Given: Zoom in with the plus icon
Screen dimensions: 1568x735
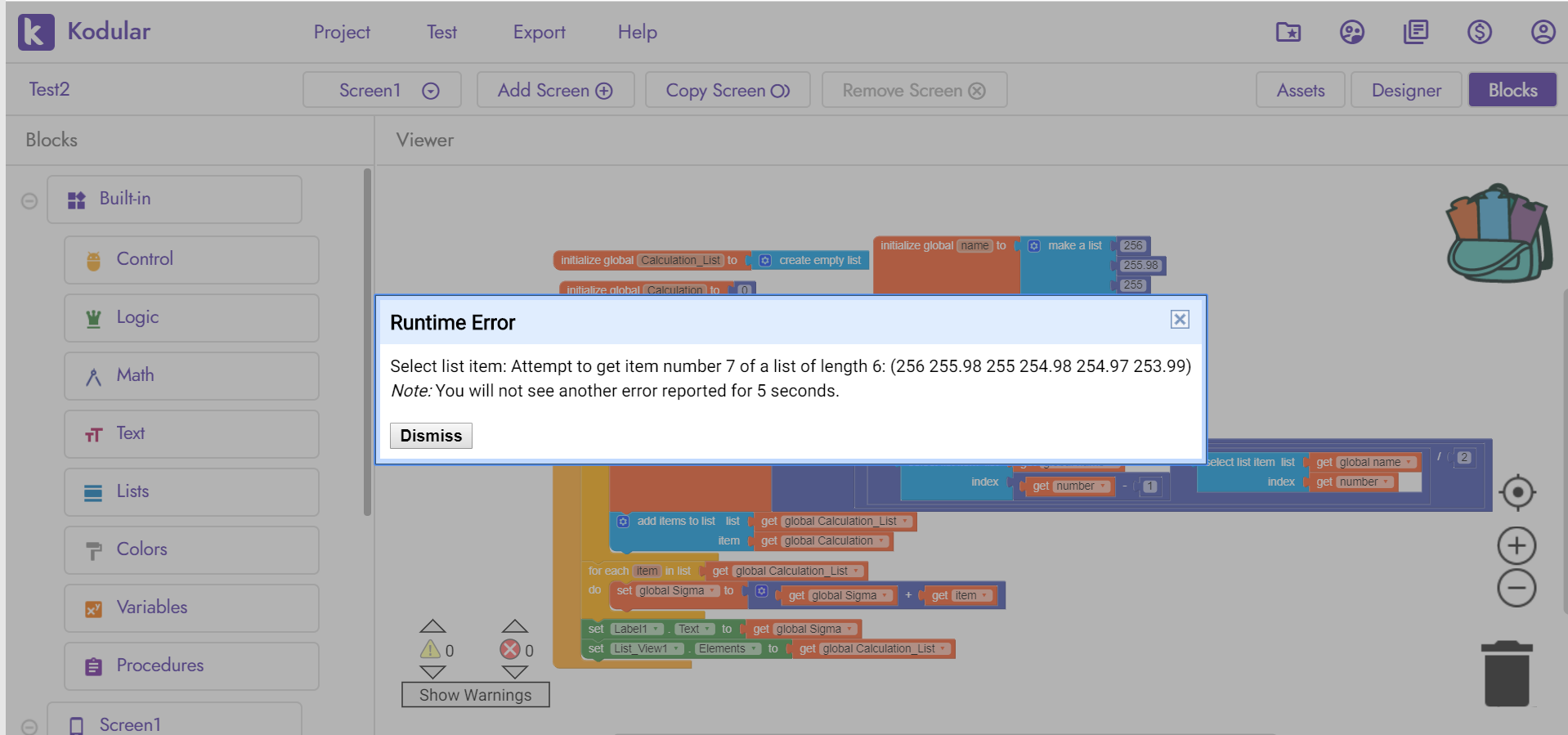Looking at the screenshot, I should [x=1516, y=546].
